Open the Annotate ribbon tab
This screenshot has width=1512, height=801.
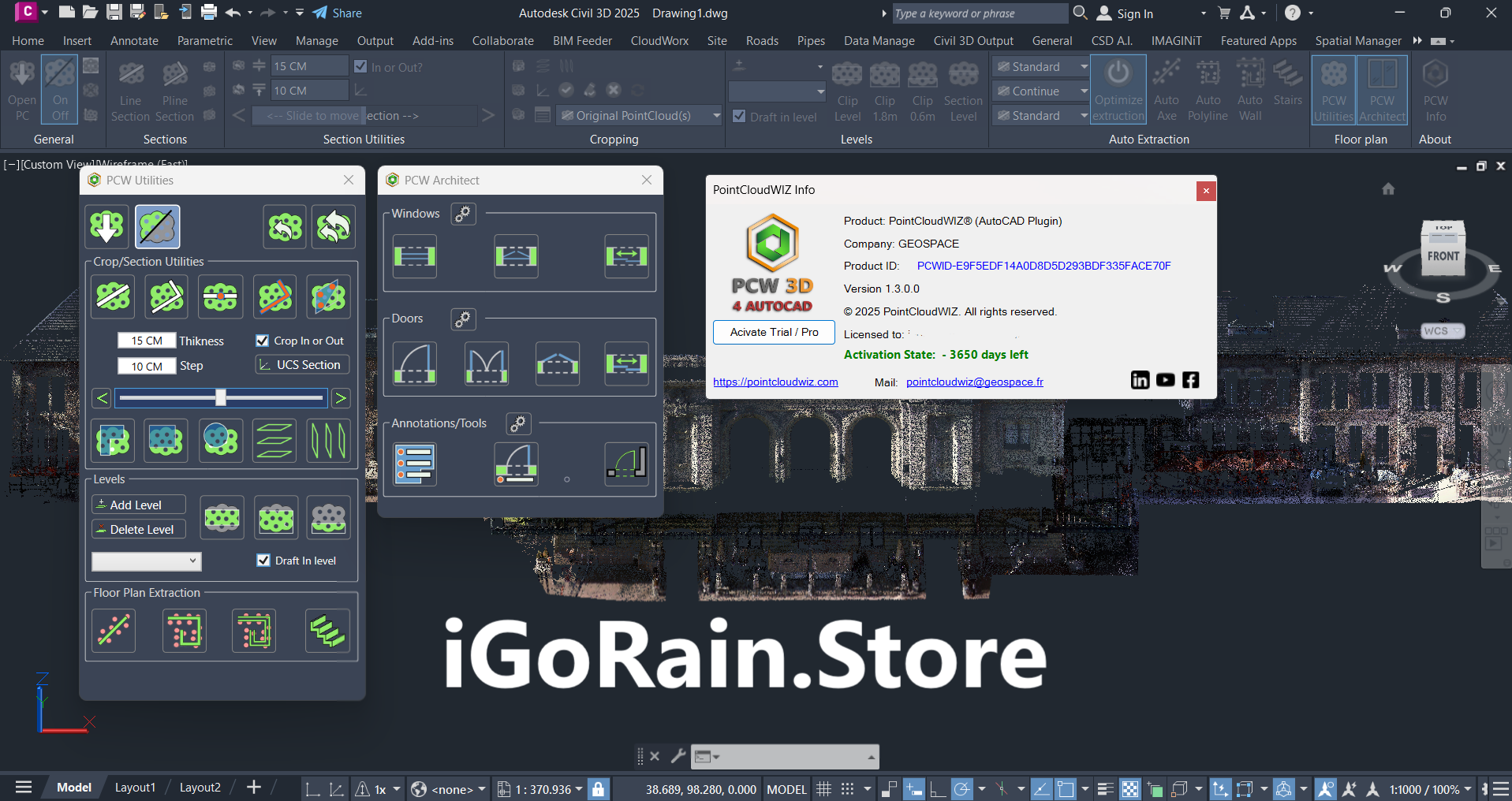coord(133,40)
